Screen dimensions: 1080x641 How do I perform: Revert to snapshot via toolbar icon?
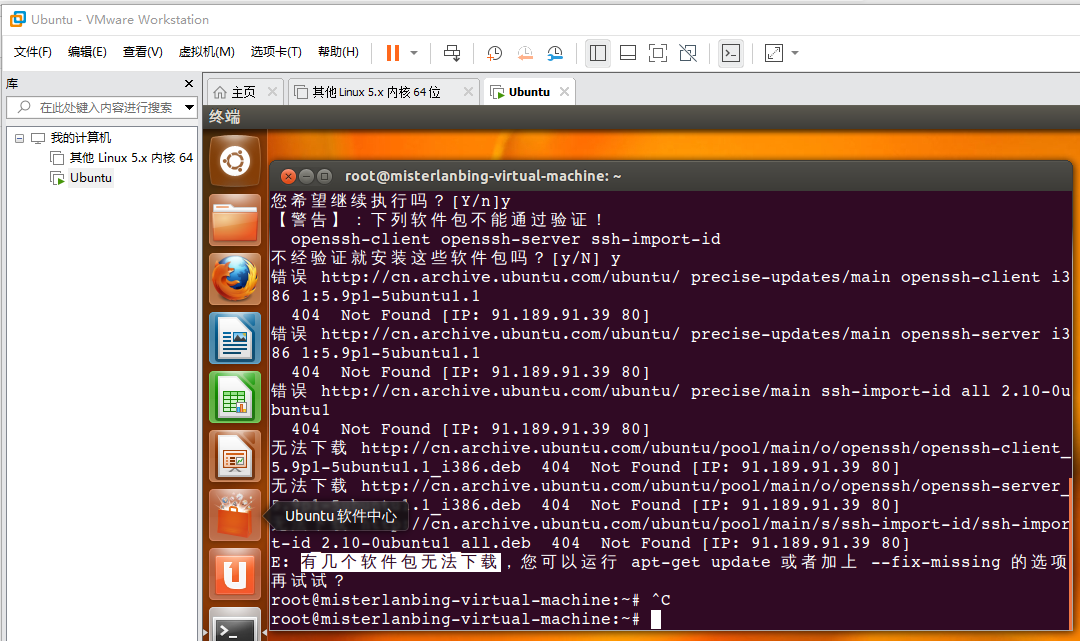(x=525, y=53)
